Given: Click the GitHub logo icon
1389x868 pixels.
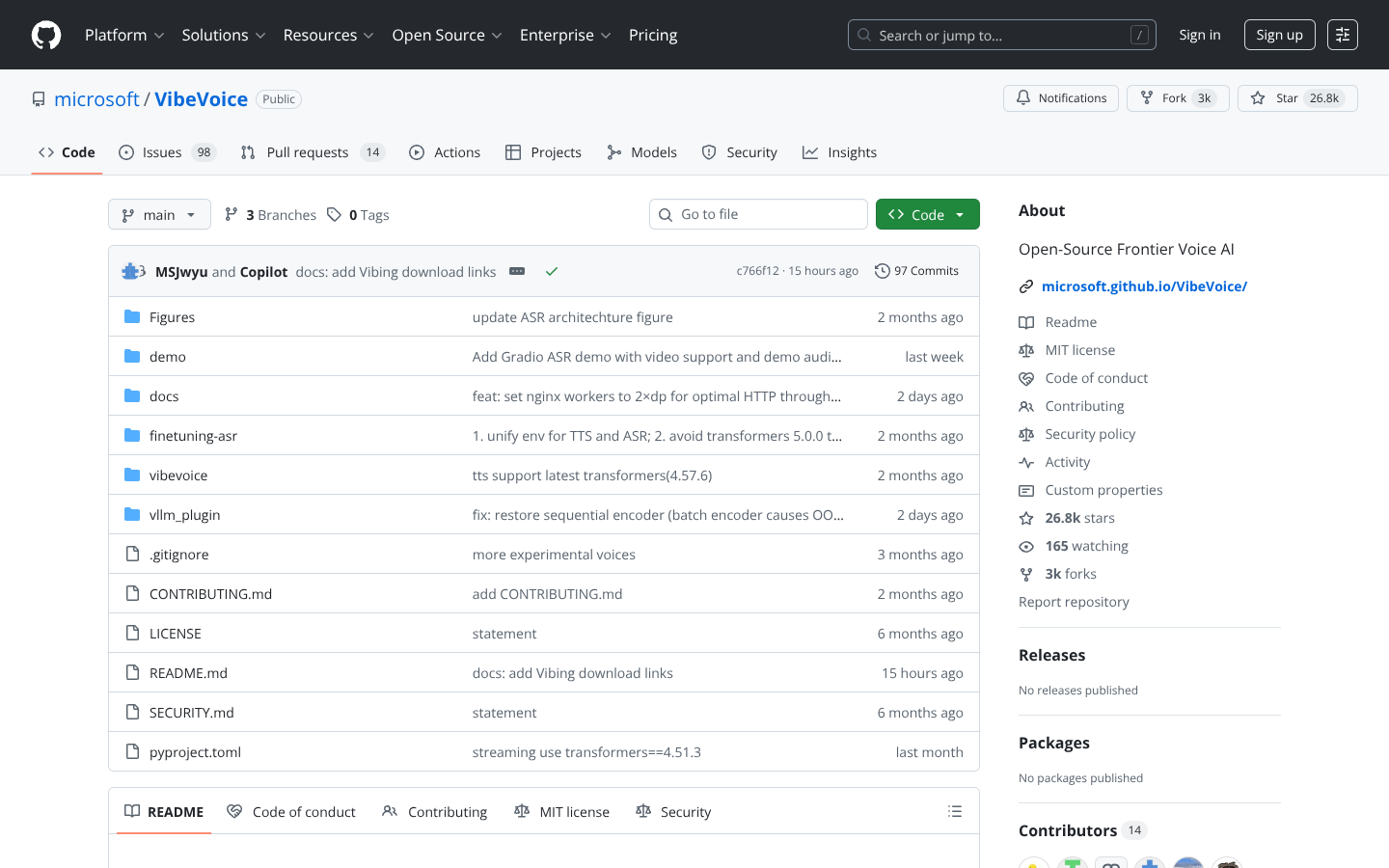Looking at the screenshot, I should pos(46,35).
